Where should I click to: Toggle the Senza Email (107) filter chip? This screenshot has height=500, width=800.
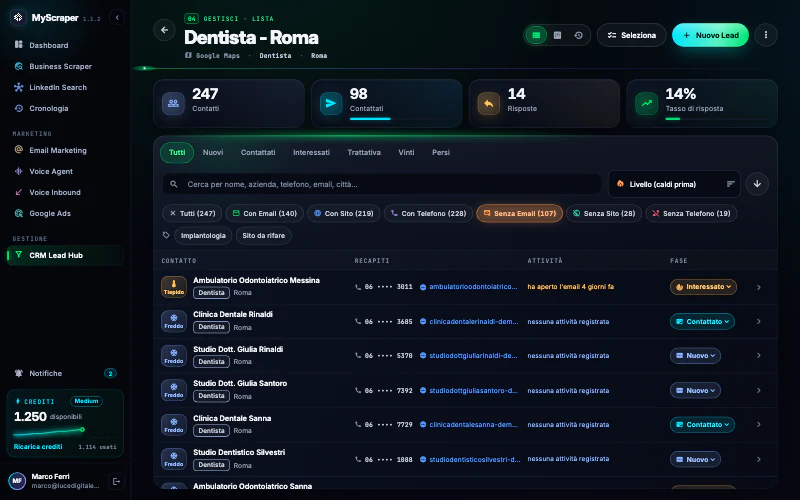click(519, 213)
